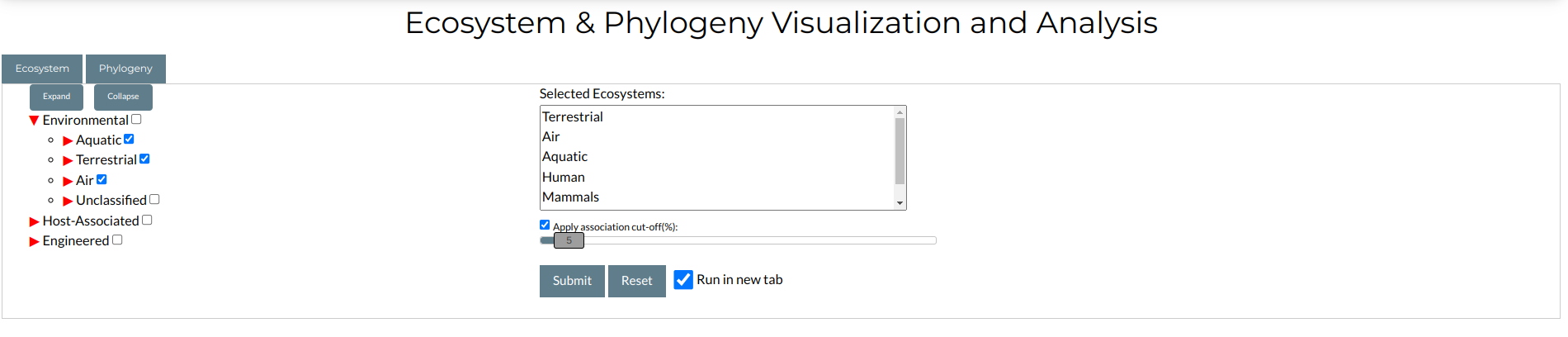Screen dimensions: 1568x337
Task: Collapse the Environmental tree node arrow
Action: [34, 121]
